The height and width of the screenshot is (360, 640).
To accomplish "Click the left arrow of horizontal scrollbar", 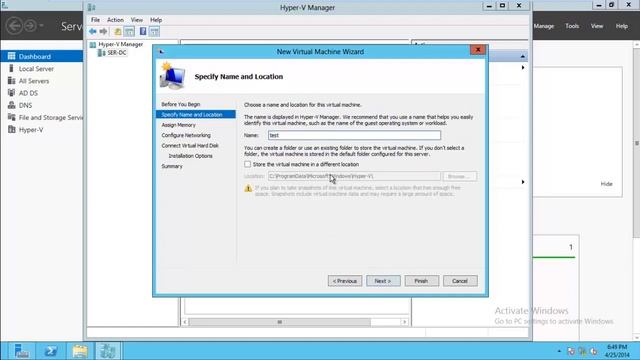I will coord(185,322).
